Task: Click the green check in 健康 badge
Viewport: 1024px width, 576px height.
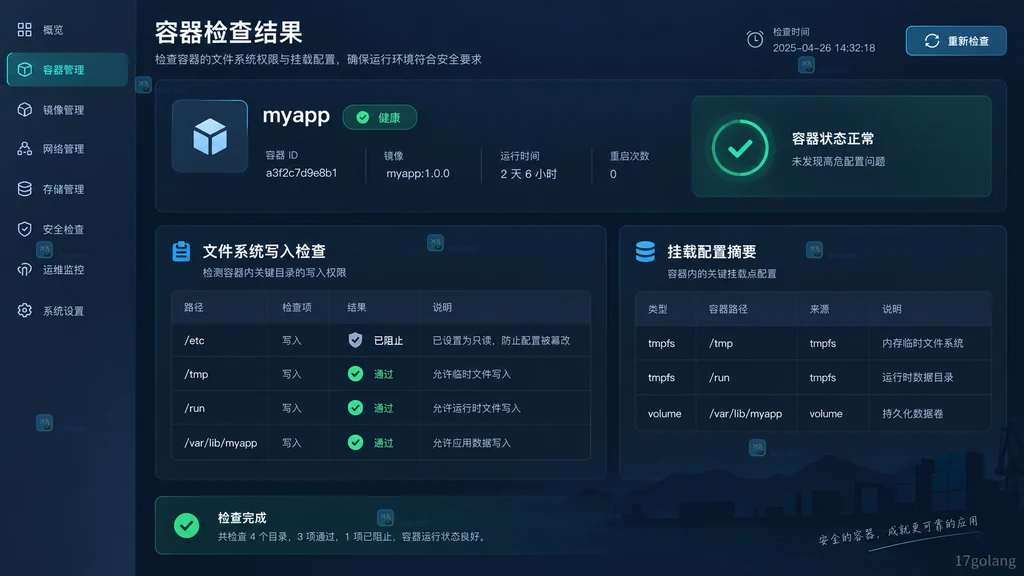Action: point(362,118)
